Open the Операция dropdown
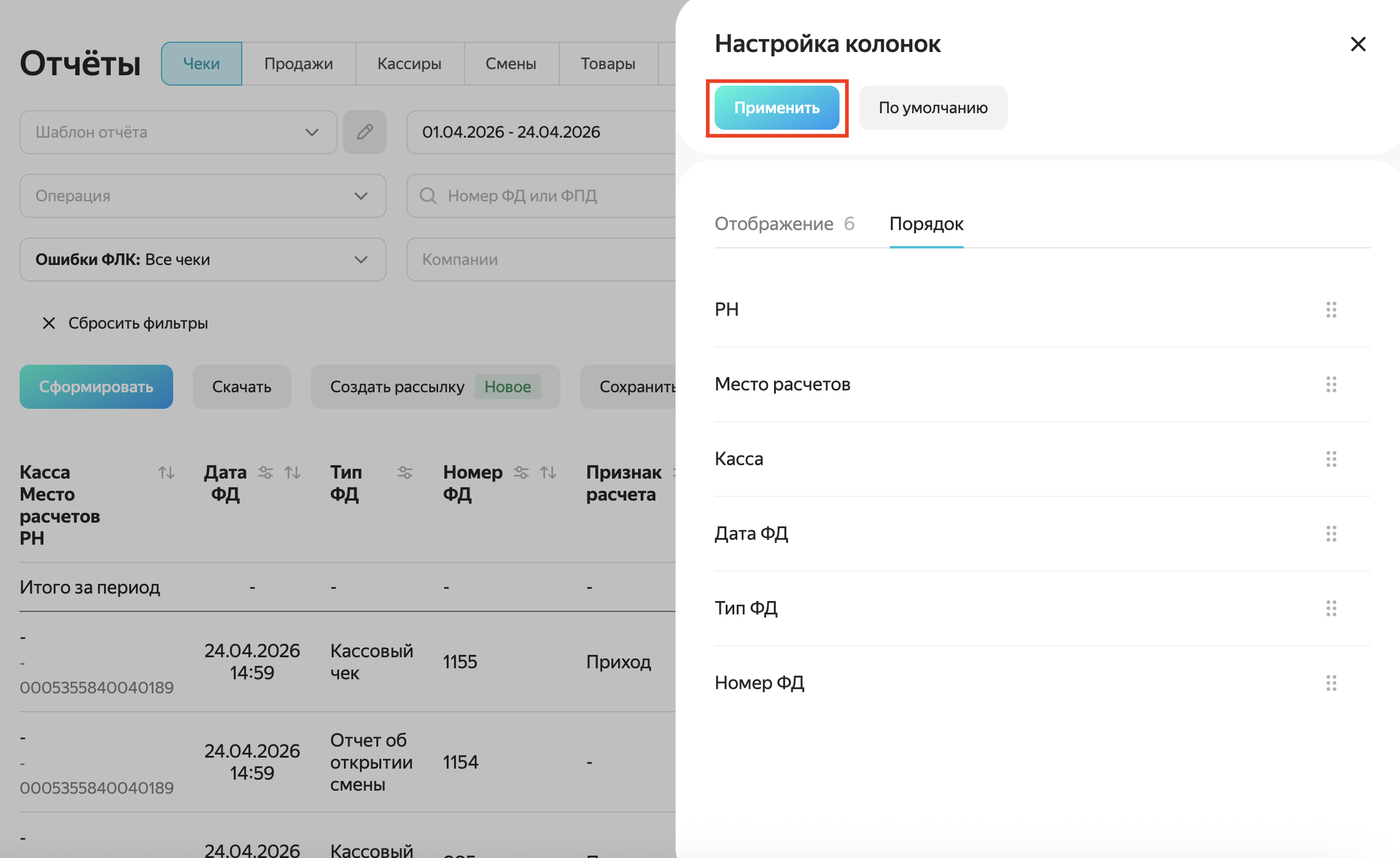Screen dimensions: 1400x858 point(203,196)
